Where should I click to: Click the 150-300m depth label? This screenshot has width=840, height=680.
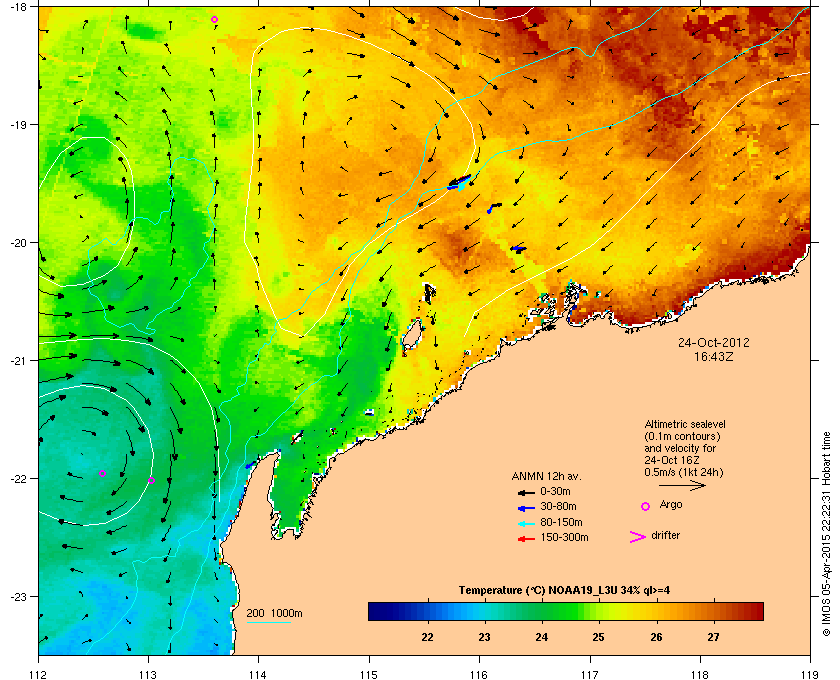coord(564,537)
